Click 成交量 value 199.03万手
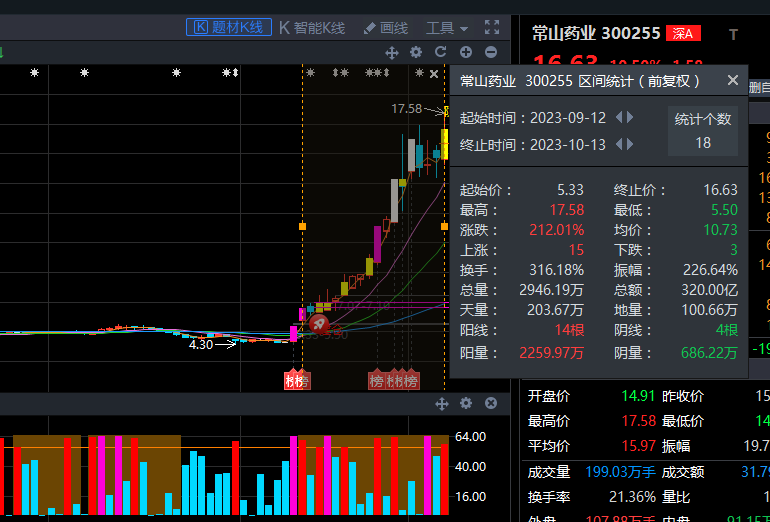 [621, 472]
